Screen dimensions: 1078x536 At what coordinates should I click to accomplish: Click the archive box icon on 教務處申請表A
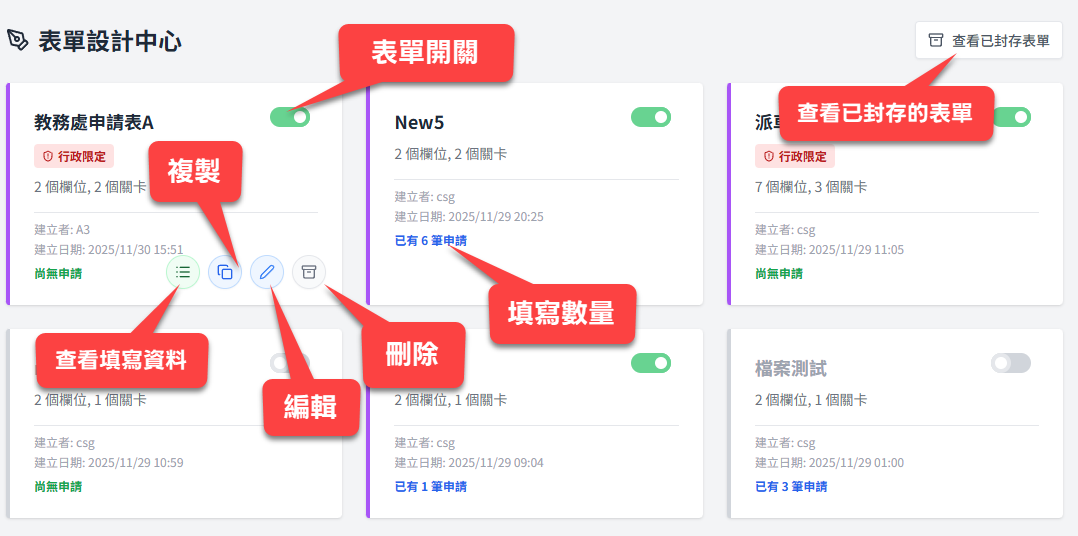tap(309, 272)
